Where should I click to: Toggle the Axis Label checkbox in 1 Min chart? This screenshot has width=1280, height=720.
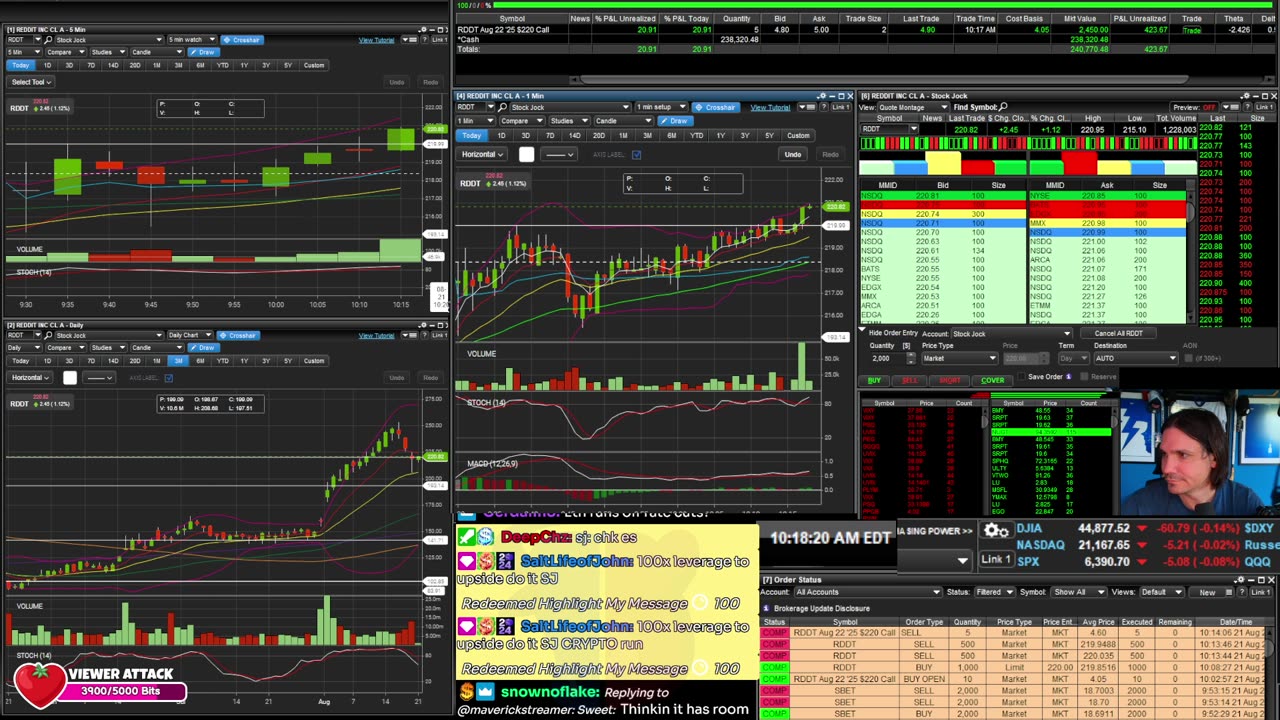636,154
